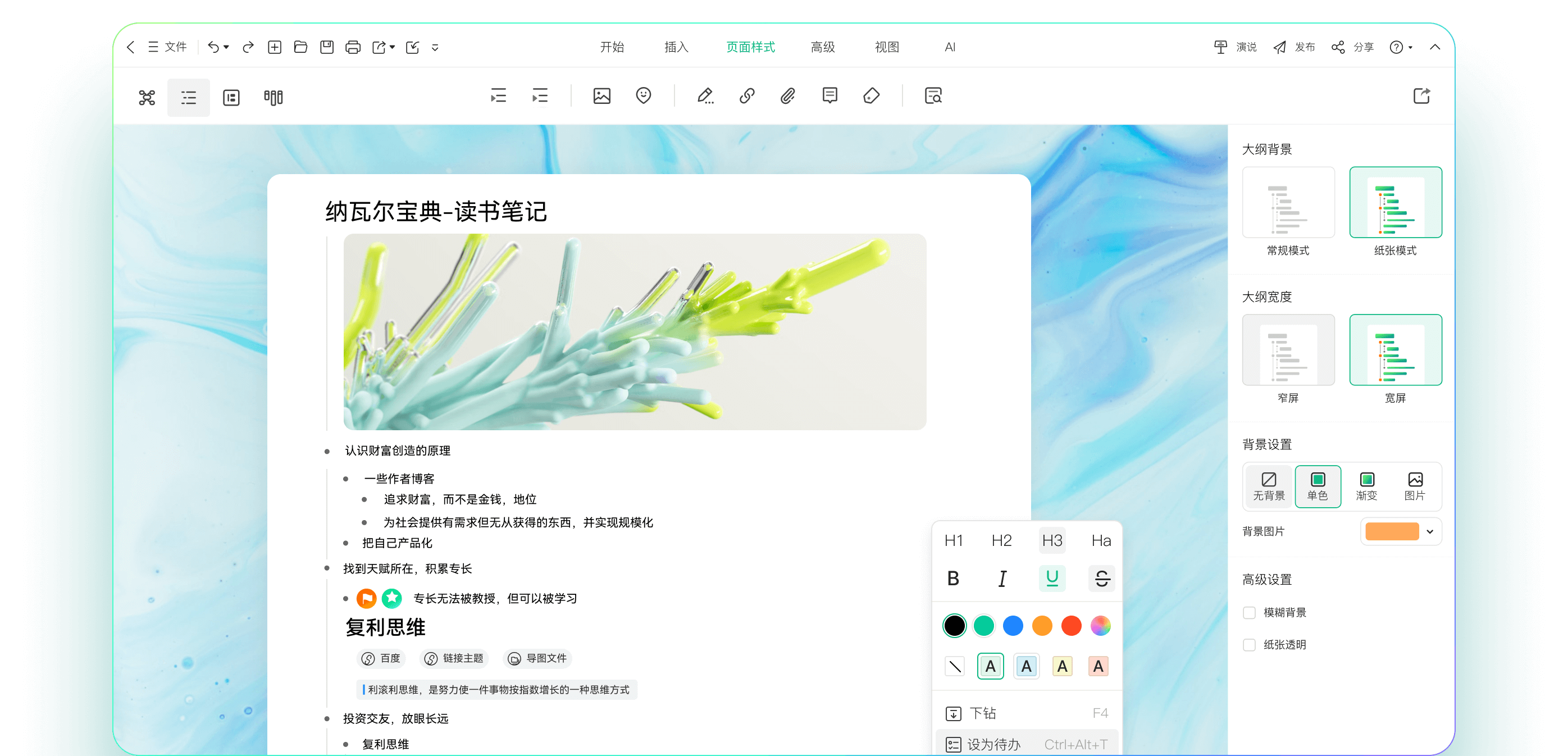Toggle italic formatting in popup
This screenshot has height=756, width=1568.
(x=1002, y=579)
